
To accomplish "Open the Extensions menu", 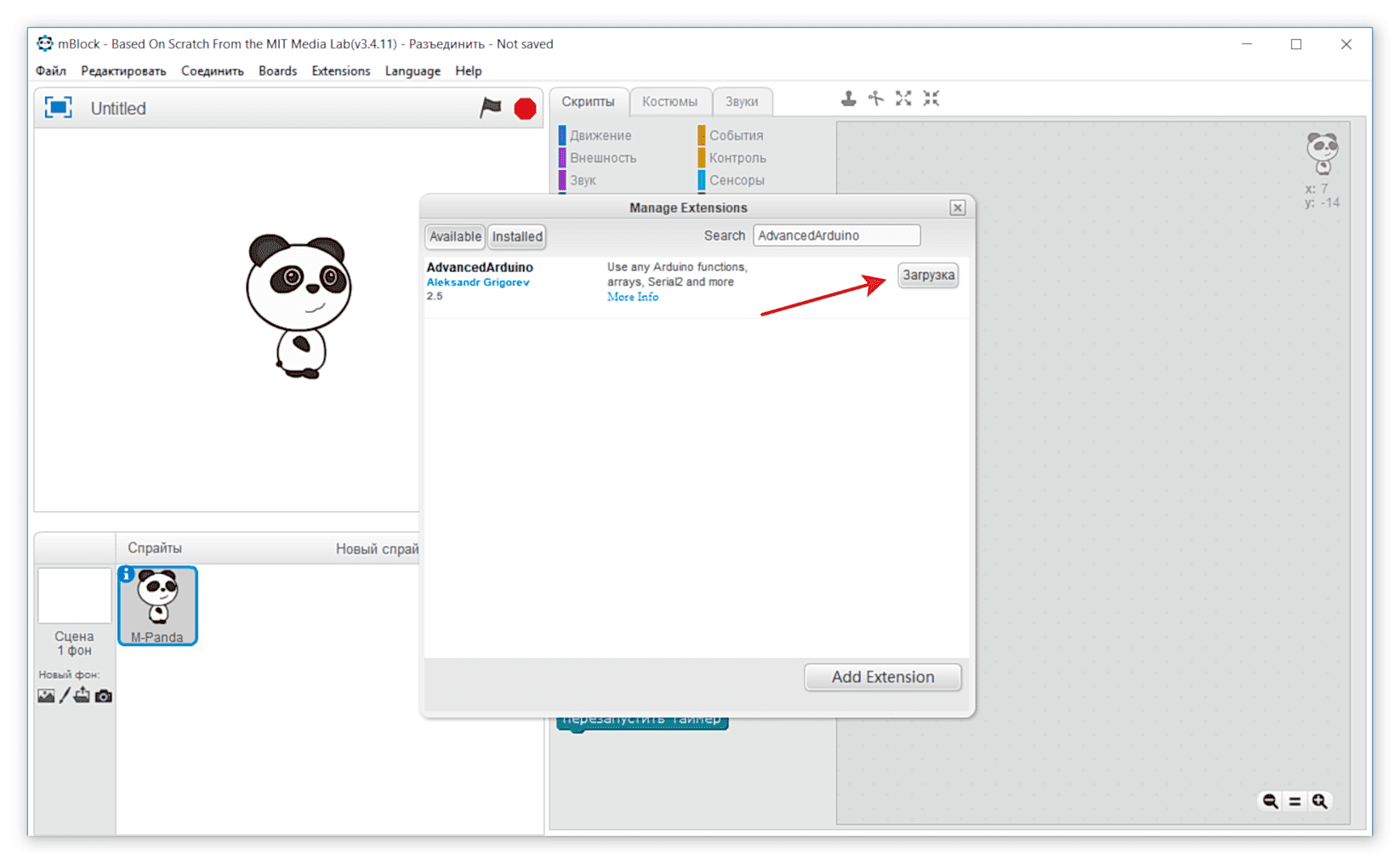I will [x=340, y=71].
